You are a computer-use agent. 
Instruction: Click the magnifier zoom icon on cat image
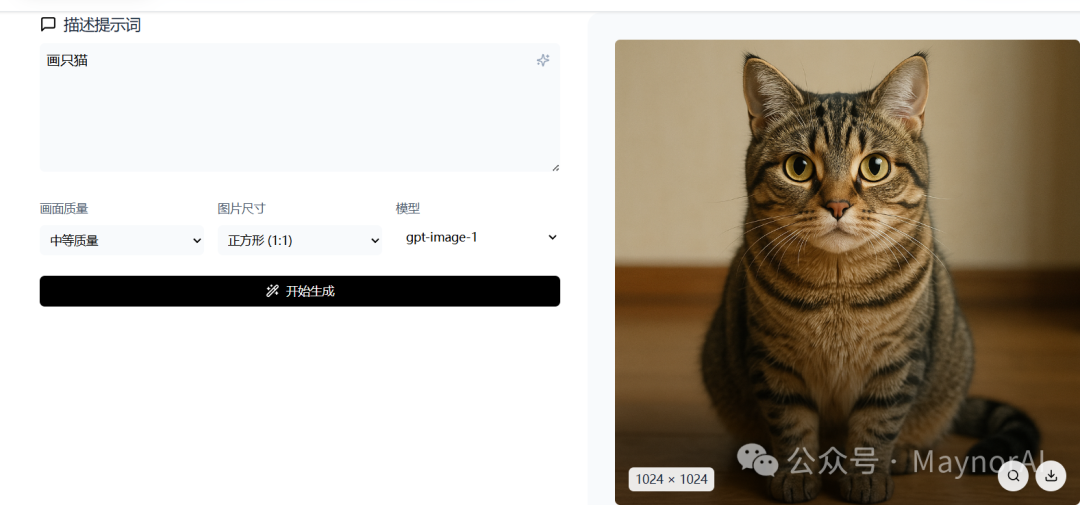pyautogui.click(x=1013, y=475)
